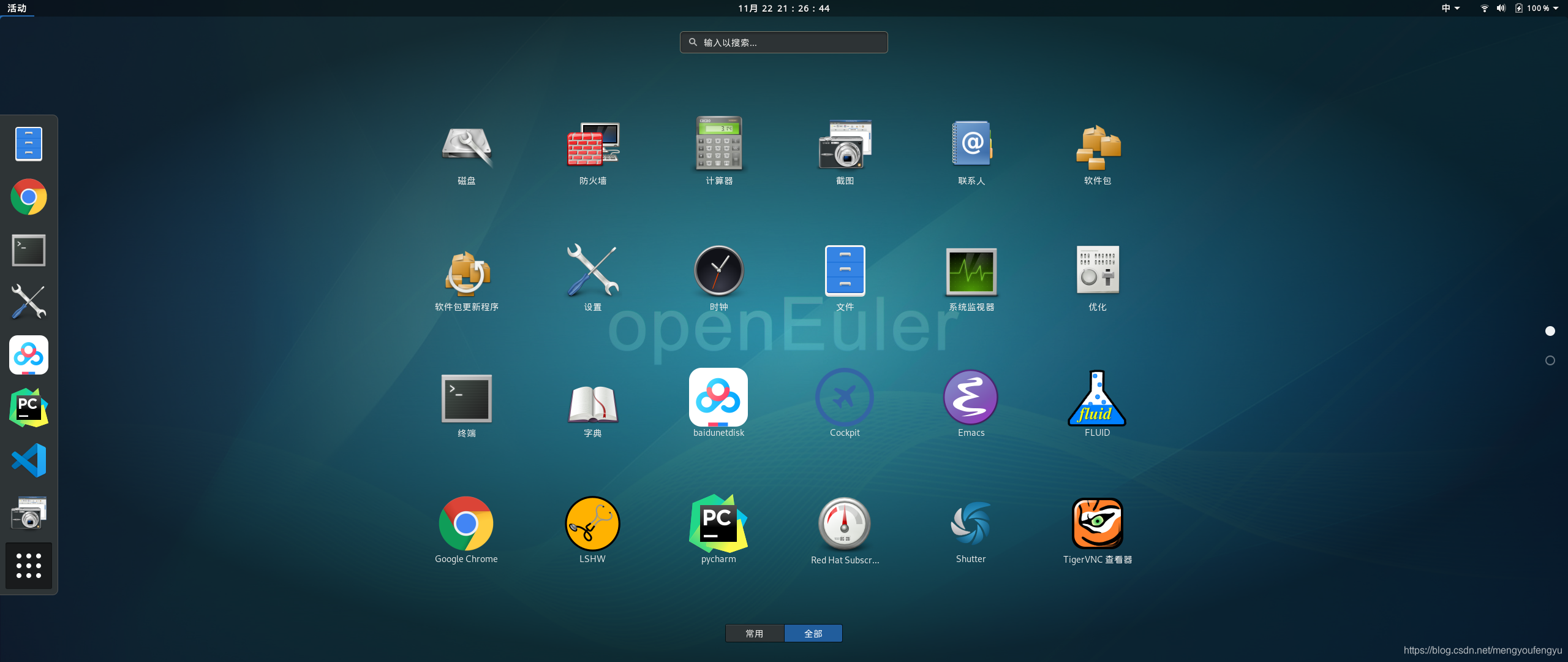
Task: Open Red Hat Subscription Manager icon
Action: (x=845, y=525)
